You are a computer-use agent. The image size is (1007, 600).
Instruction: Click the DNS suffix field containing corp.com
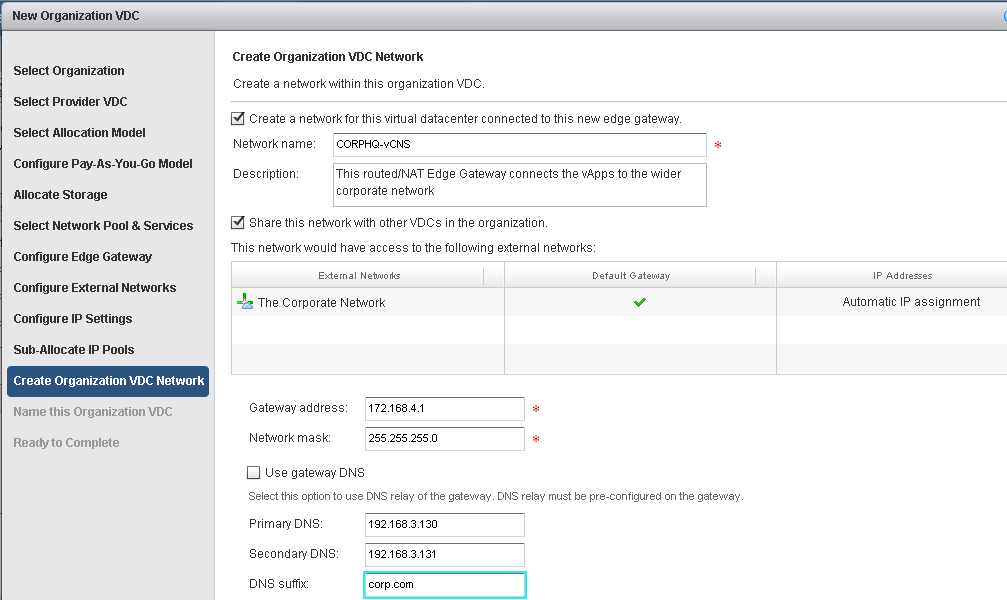(442, 585)
